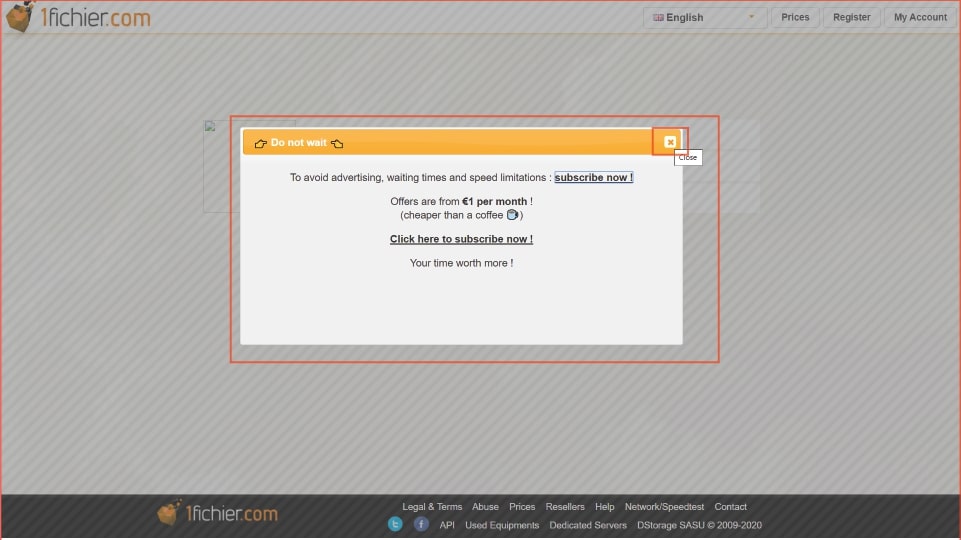The image size is (961, 540).
Task: Click the Contact footer link
Action: click(730, 507)
